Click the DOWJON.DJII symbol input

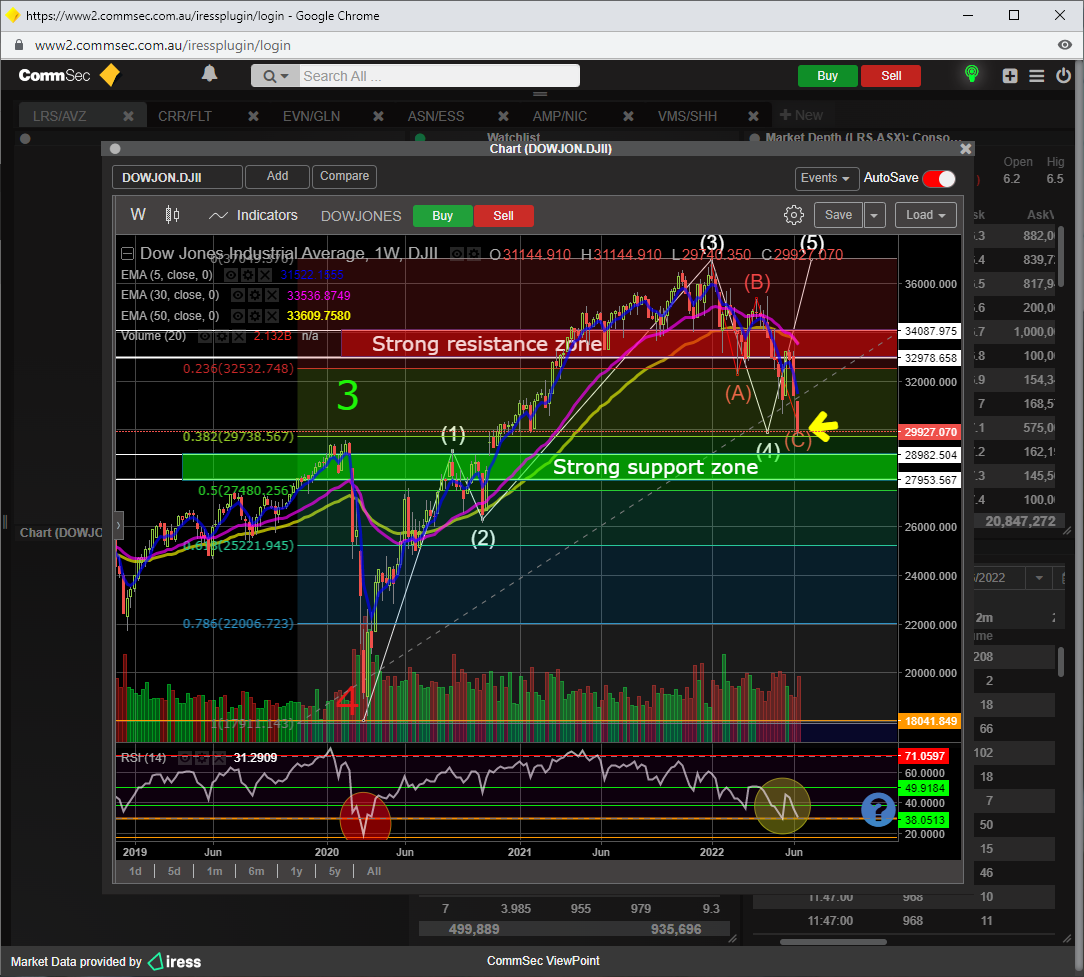177,177
